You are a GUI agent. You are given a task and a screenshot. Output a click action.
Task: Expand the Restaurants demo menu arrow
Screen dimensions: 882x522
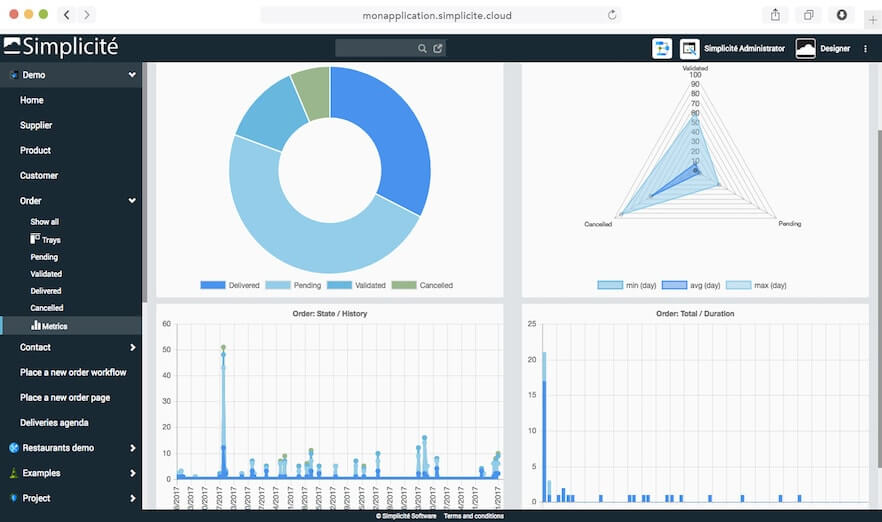pyautogui.click(x=133, y=448)
